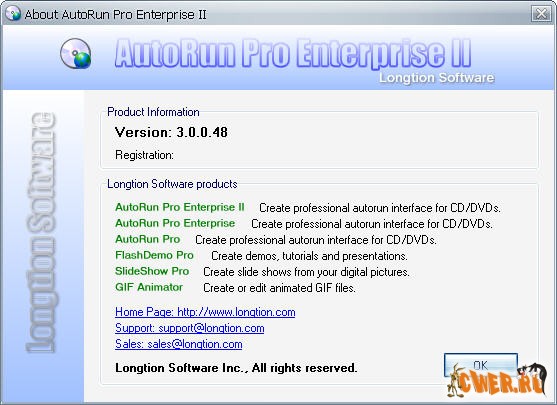Open the SlideShow Pro product link

(x=152, y=271)
